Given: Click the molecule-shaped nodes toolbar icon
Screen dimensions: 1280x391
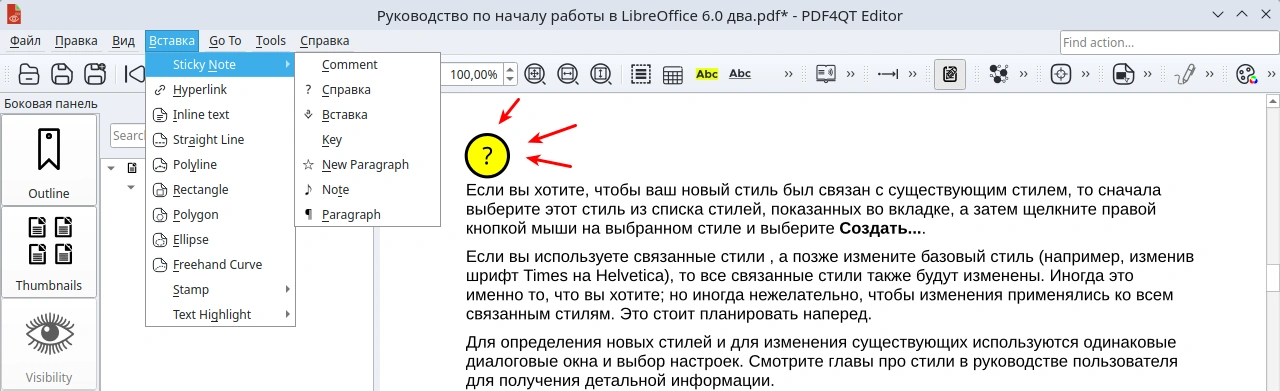Looking at the screenshot, I should pyautogui.click(x=999, y=74).
